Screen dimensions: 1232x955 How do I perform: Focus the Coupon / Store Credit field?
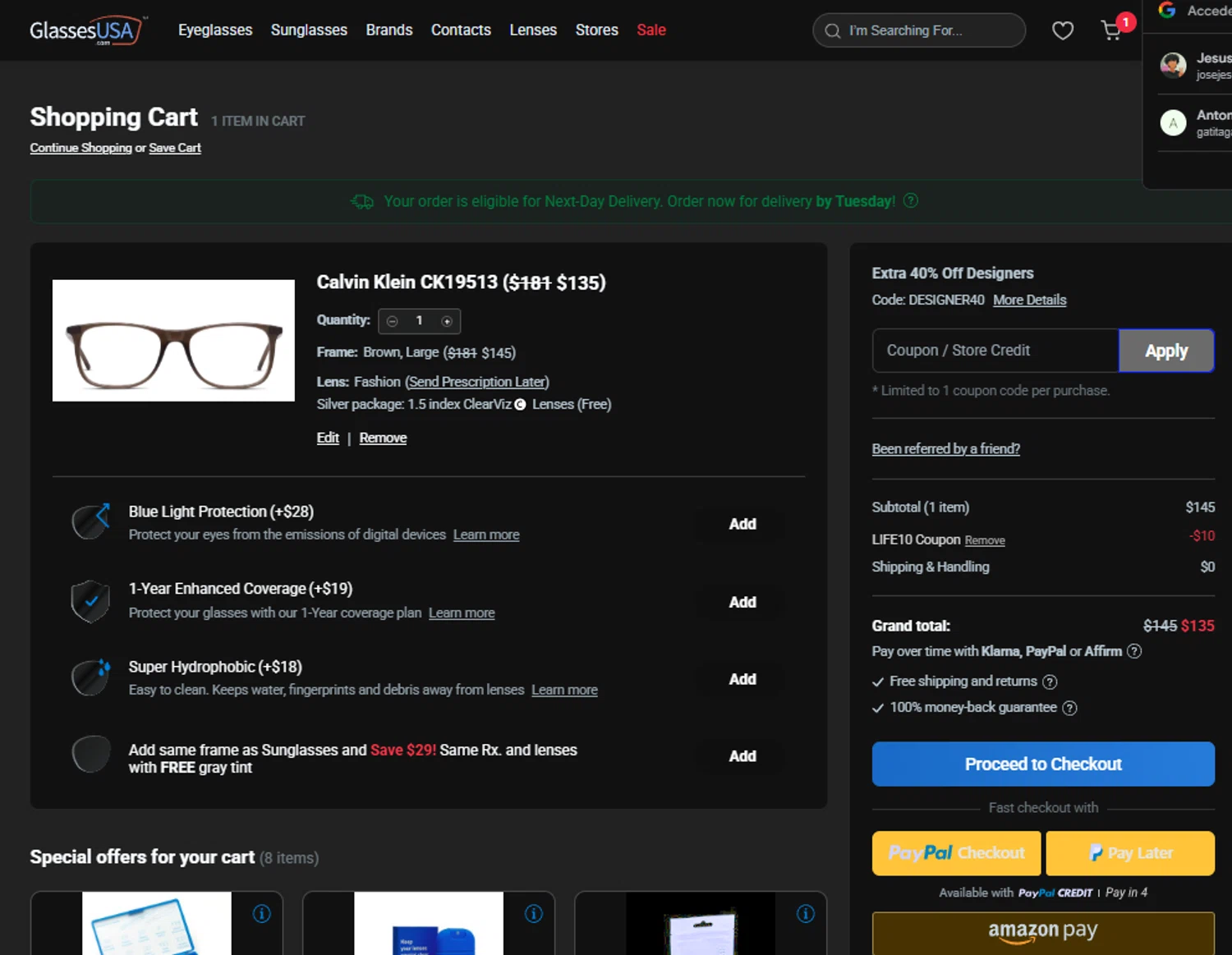point(995,351)
